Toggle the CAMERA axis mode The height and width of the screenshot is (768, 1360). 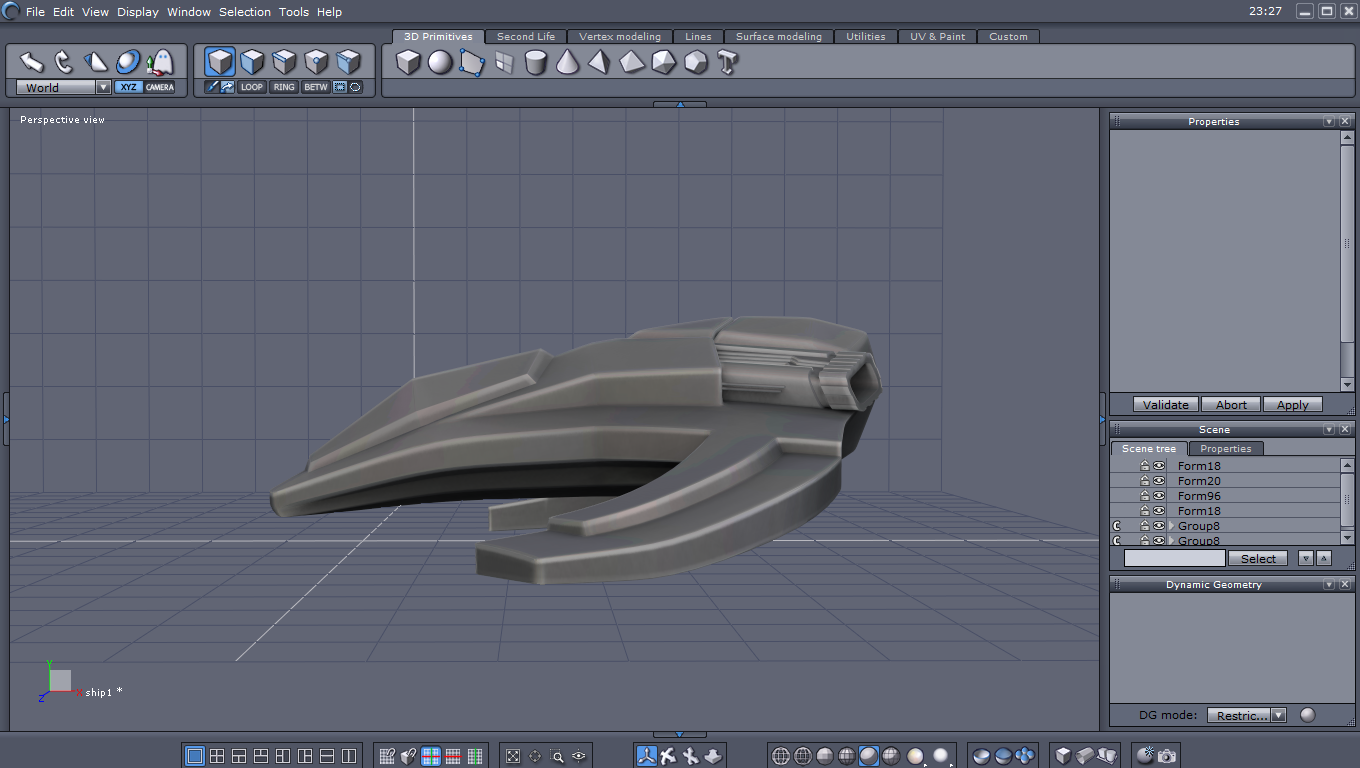click(160, 87)
